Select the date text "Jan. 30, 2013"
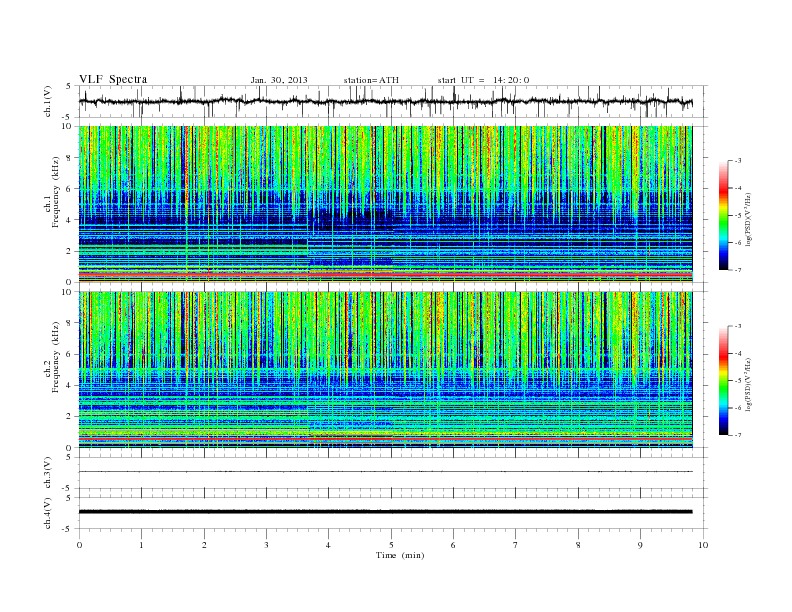Viewport: 792px width, 612px height. click(x=279, y=80)
